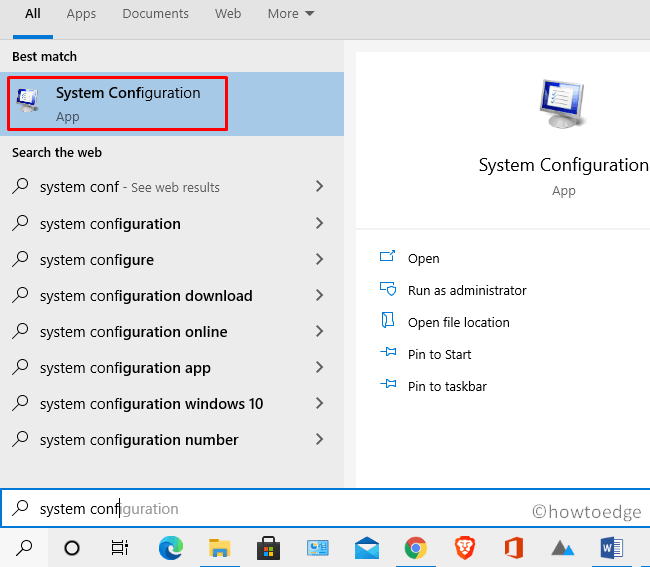Open the Mail app in the taskbar
The height and width of the screenshot is (567, 650).
tap(367, 547)
